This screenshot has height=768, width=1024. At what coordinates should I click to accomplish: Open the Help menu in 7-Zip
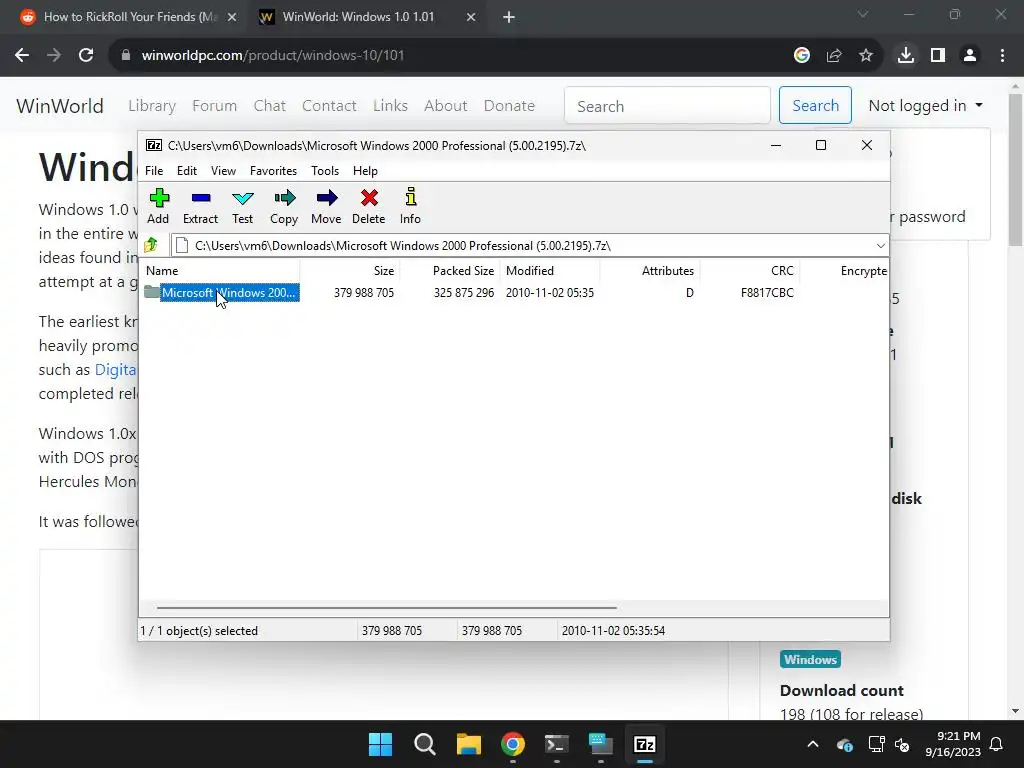point(365,170)
